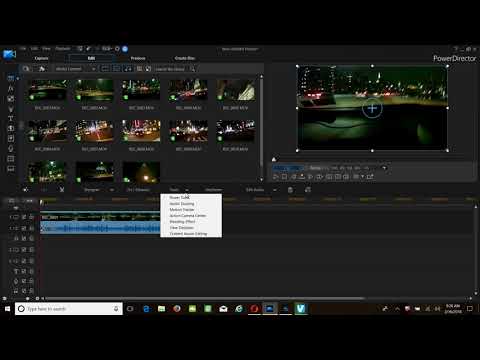Click the Import Media icon in library toolbar
Image resolution: width=480 pixels, height=360 pixels.
coord(26,69)
